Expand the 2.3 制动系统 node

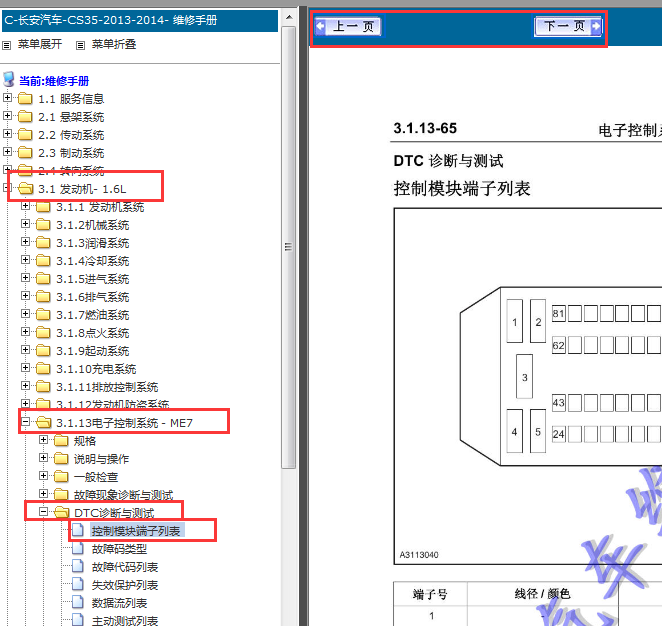7,151
